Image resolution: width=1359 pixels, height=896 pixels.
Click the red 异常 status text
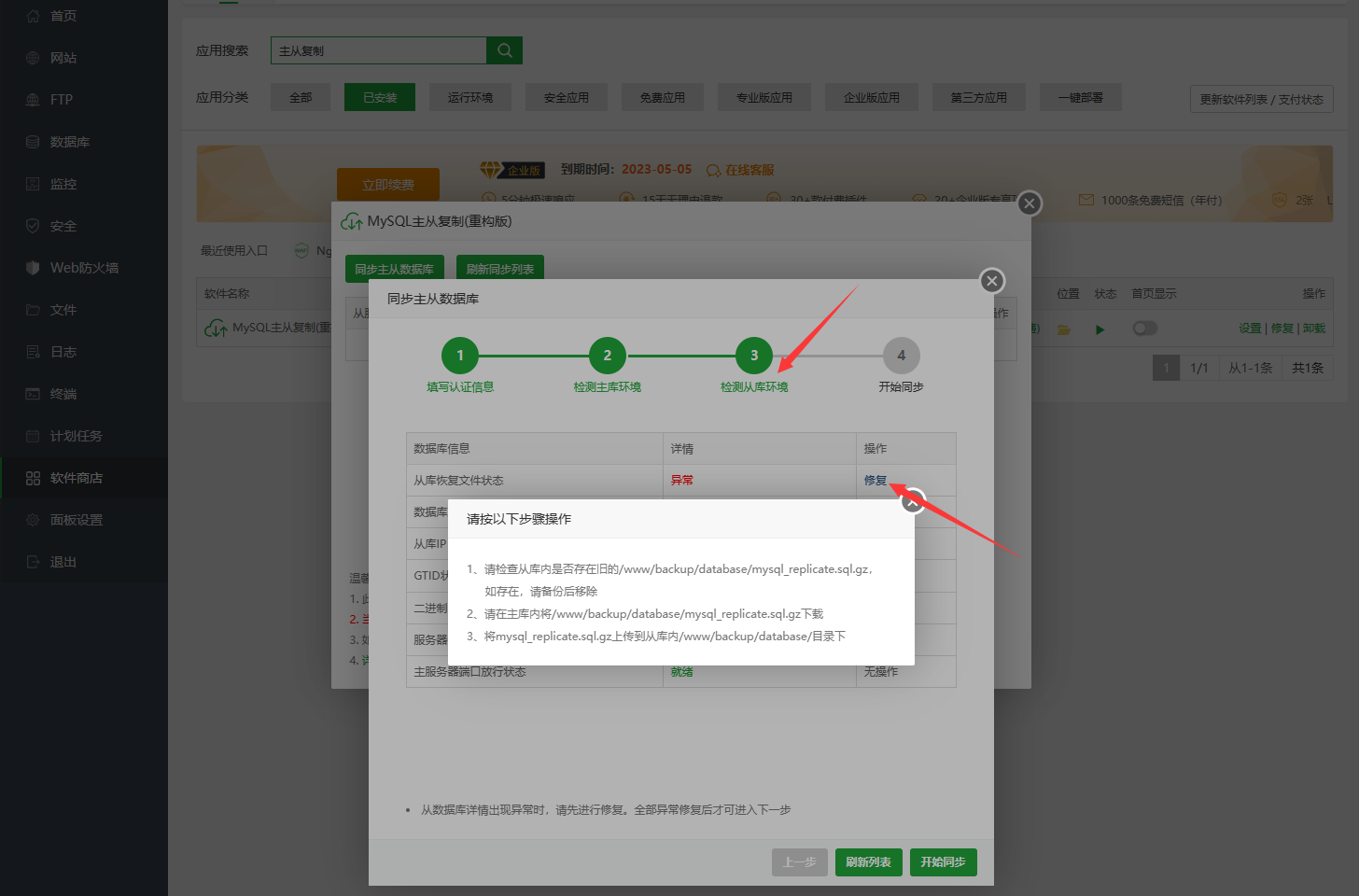pyautogui.click(x=682, y=481)
